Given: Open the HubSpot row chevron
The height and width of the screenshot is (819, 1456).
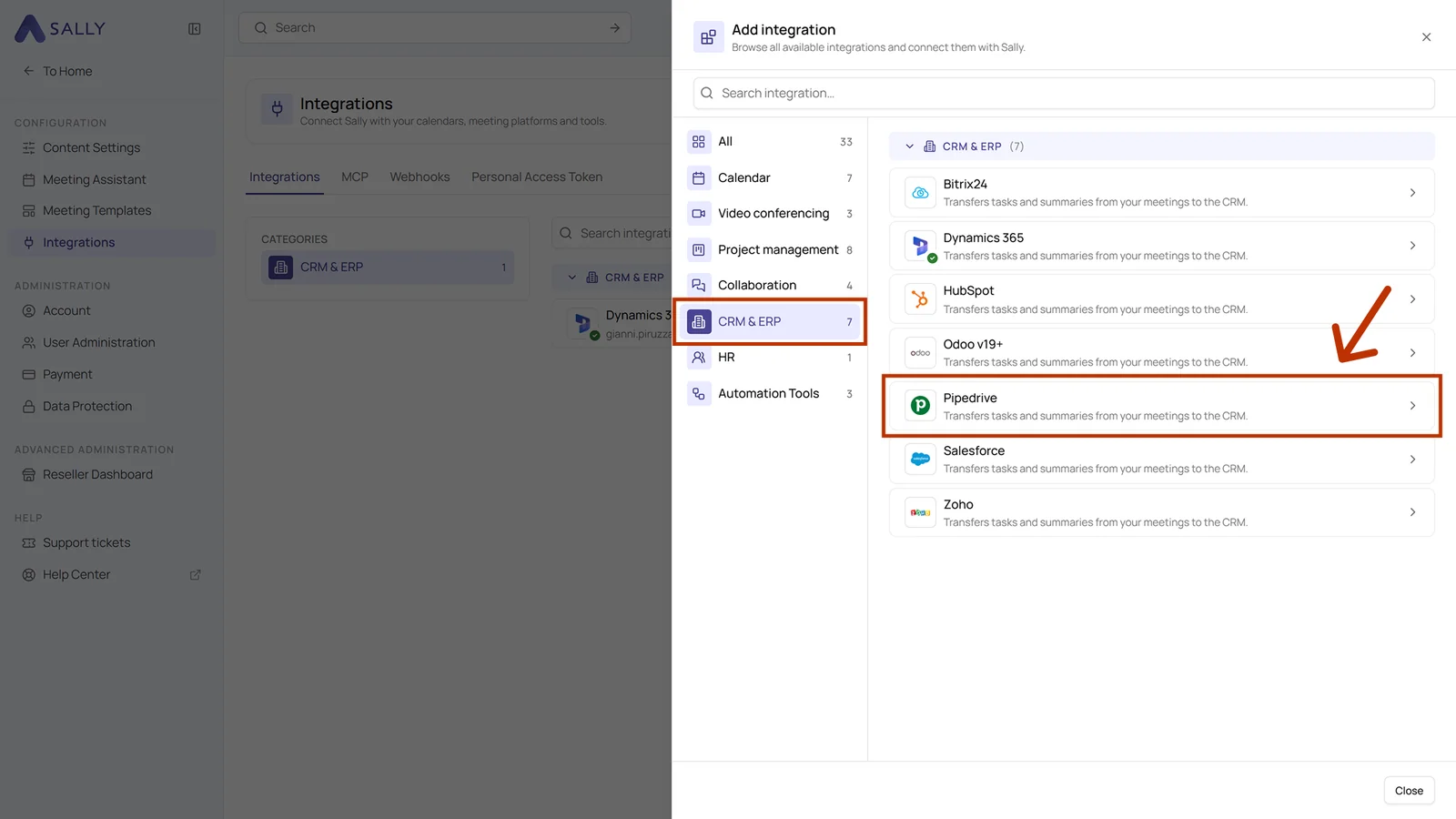Looking at the screenshot, I should [x=1412, y=299].
